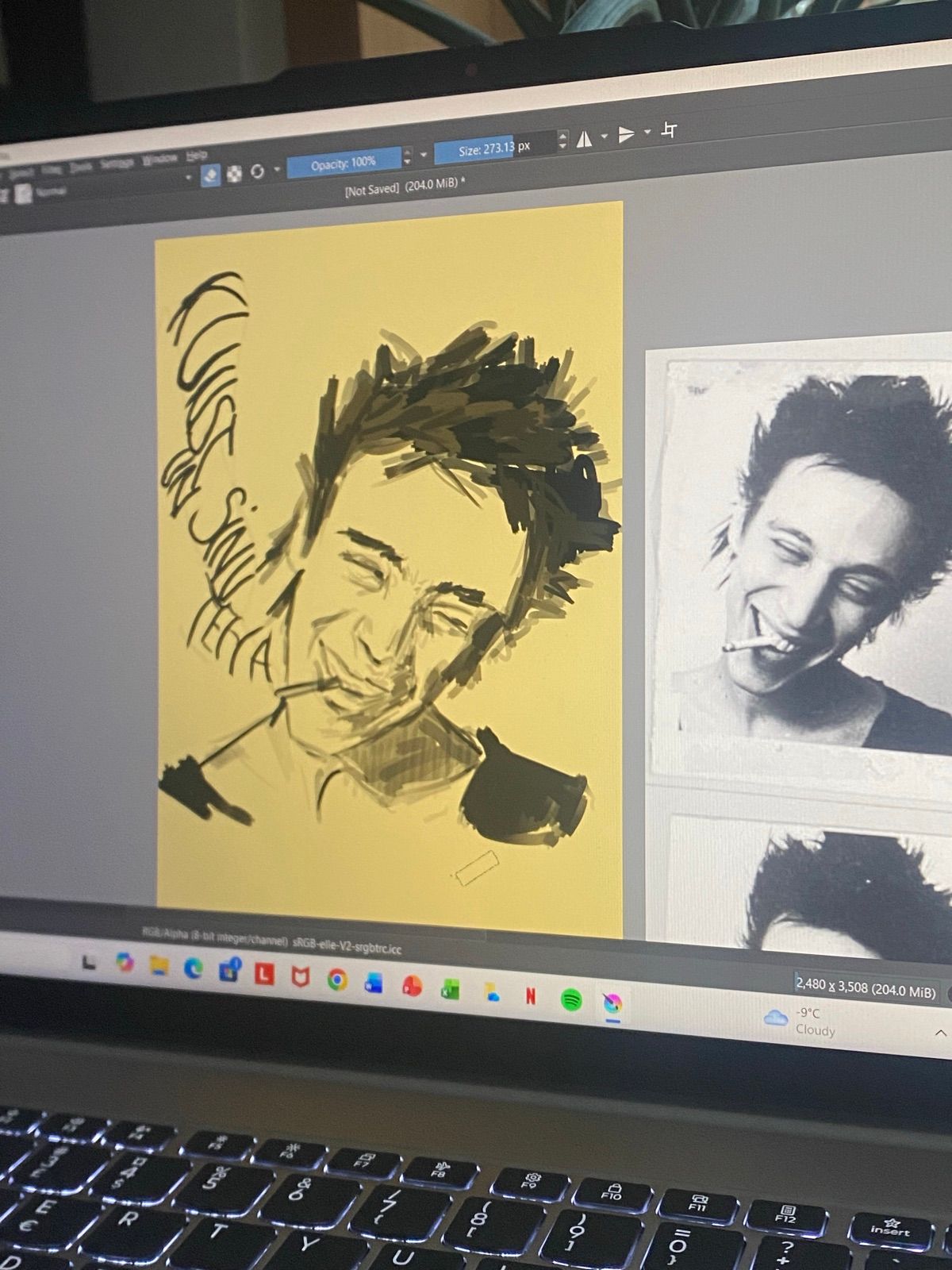The width and height of the screenshot is (952, 1270).
Task: Click the Krita icon in the taskbar
Action: tap(612, 1003)
